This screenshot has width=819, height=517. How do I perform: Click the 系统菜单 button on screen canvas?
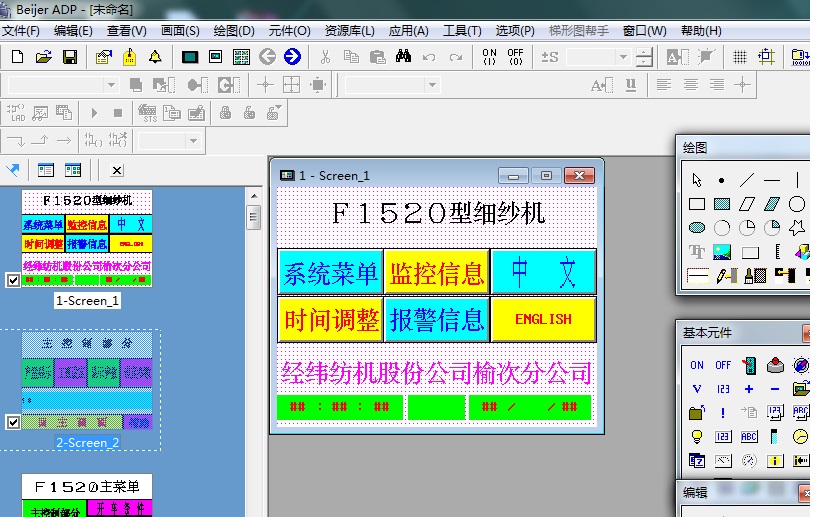point(330,272)
